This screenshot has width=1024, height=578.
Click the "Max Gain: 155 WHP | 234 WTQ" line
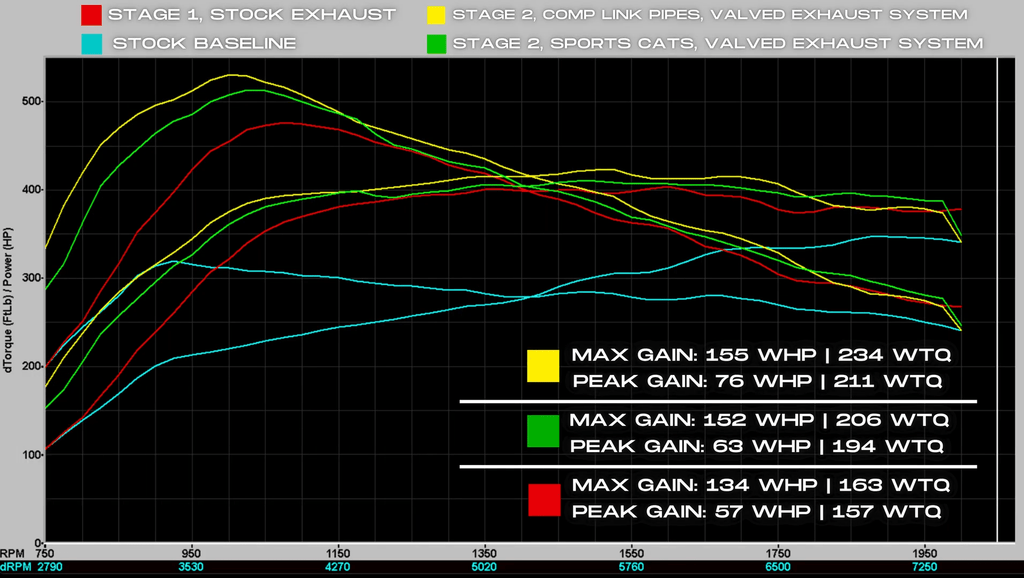point(761,355)
